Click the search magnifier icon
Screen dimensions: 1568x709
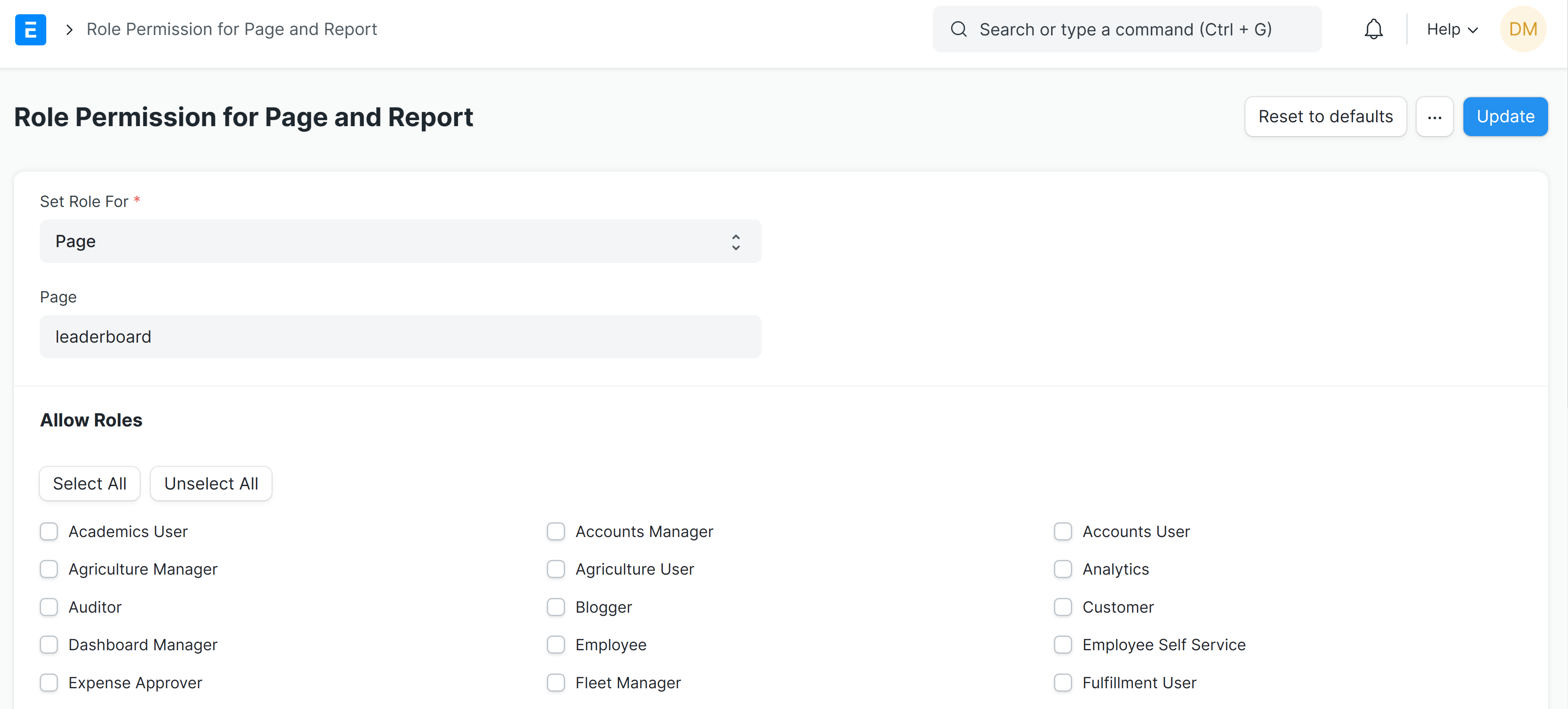[x=959, y=29]
